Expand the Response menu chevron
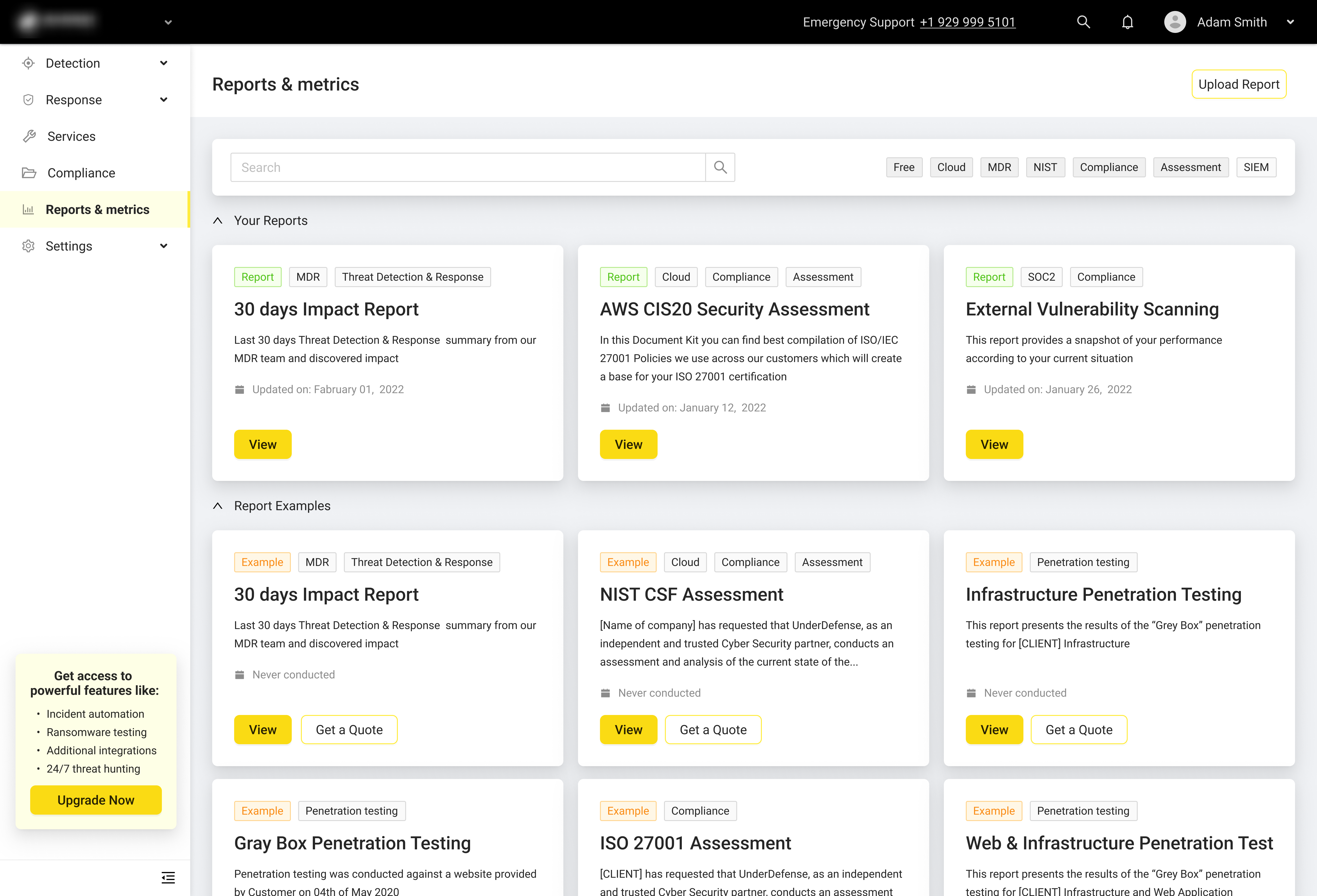 coord(164,100)
